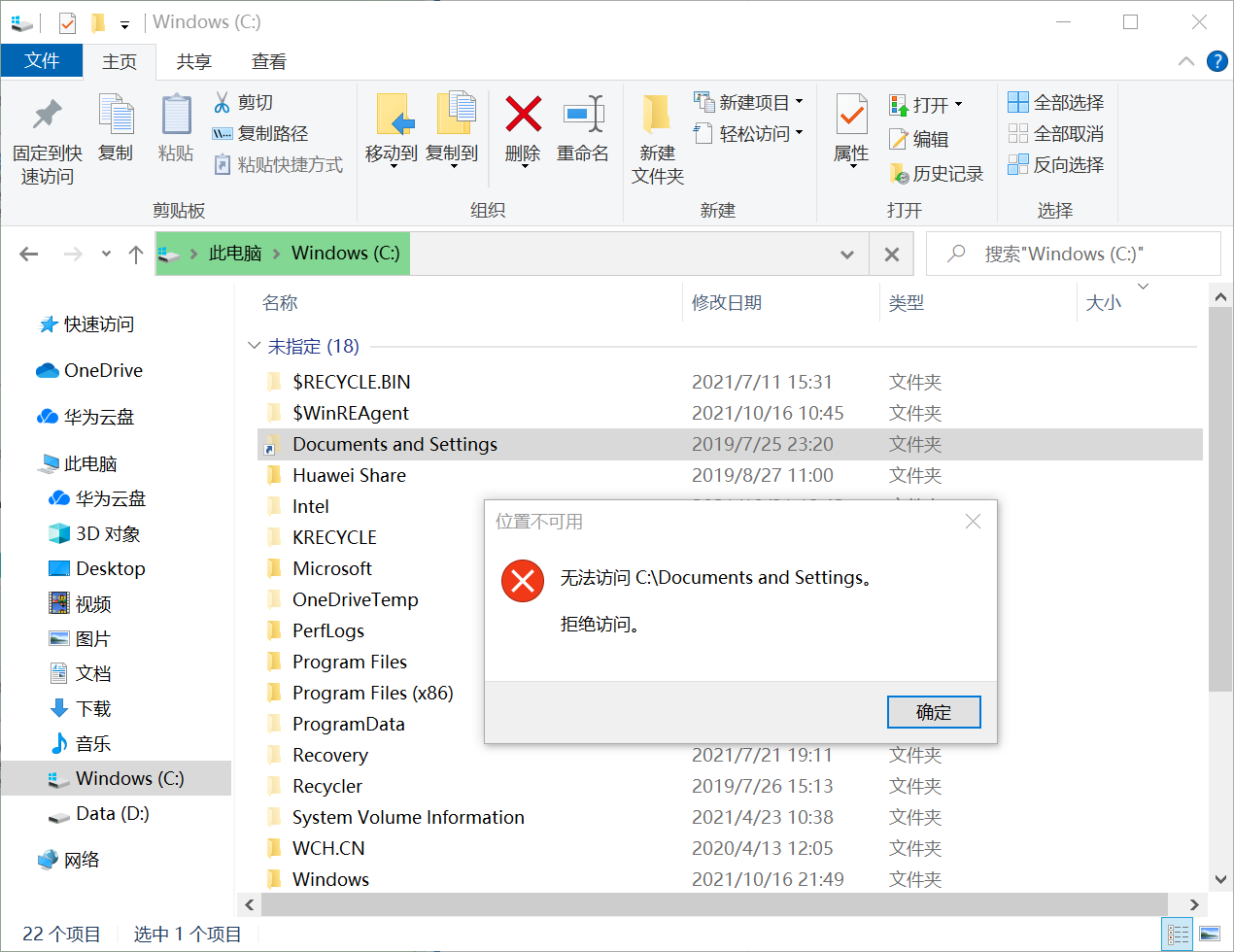The image size is (1234, 952).
Task: Click the search magnifier icon
Action: 956,254
